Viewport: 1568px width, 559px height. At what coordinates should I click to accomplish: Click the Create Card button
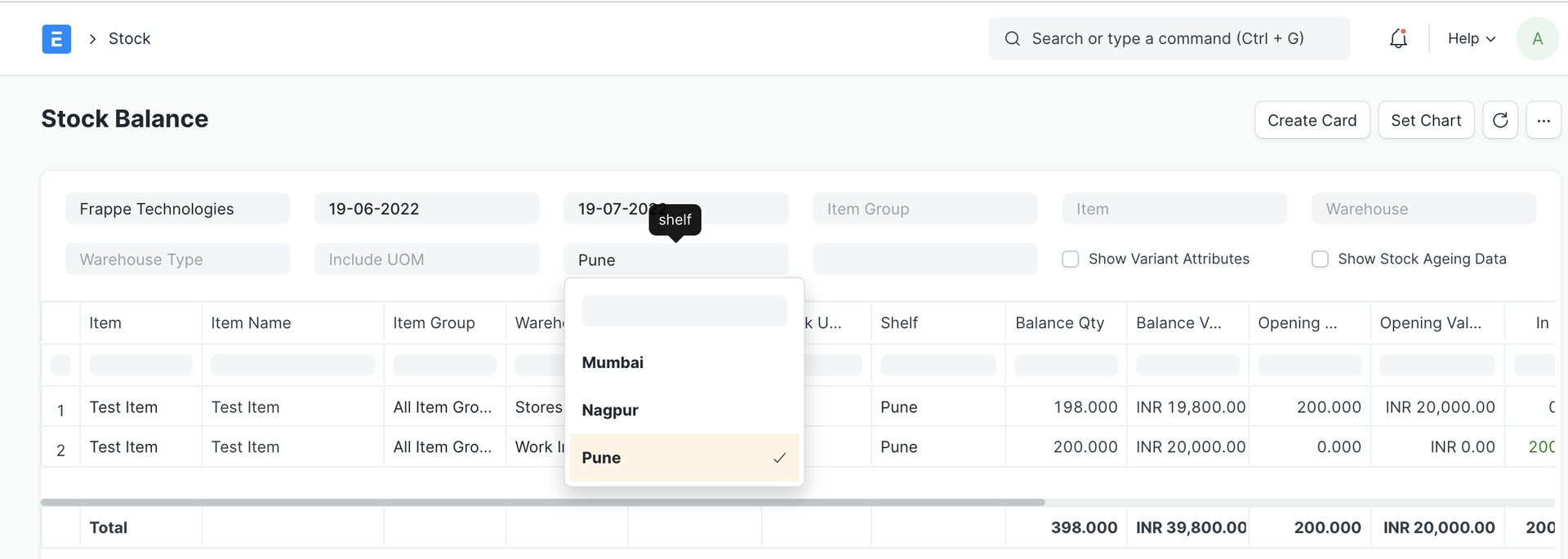1312,121
